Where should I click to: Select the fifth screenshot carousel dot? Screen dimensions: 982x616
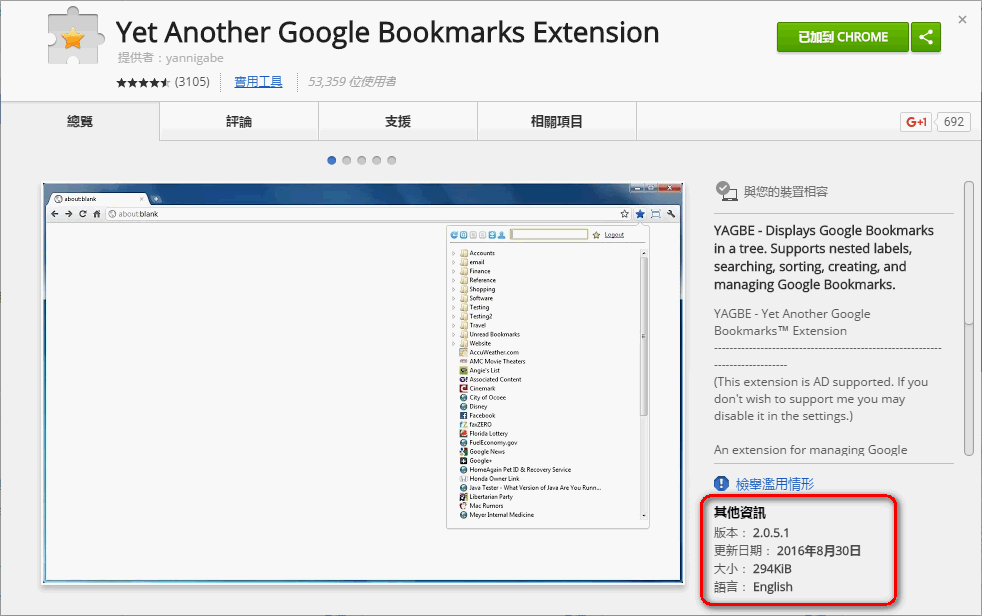pos(392,160)
